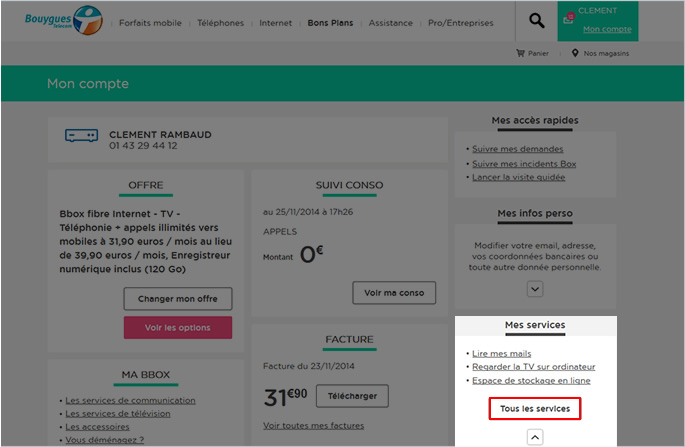Click the Mon compte page title
Screen dimensions: 685x447
88,83
